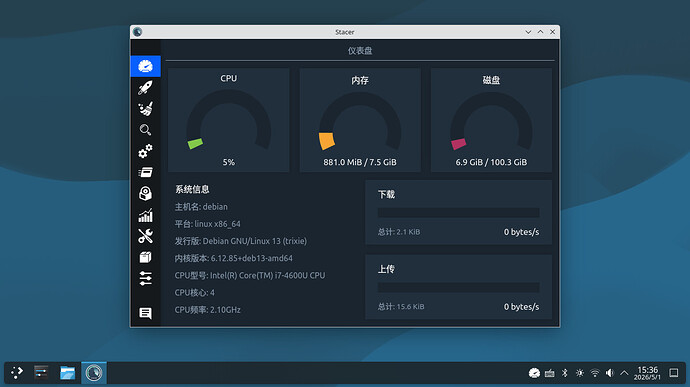The width and height of the screenshot is (690, 387).
Task: Open Resources chart sidebar icon
Action: [145, 215]
